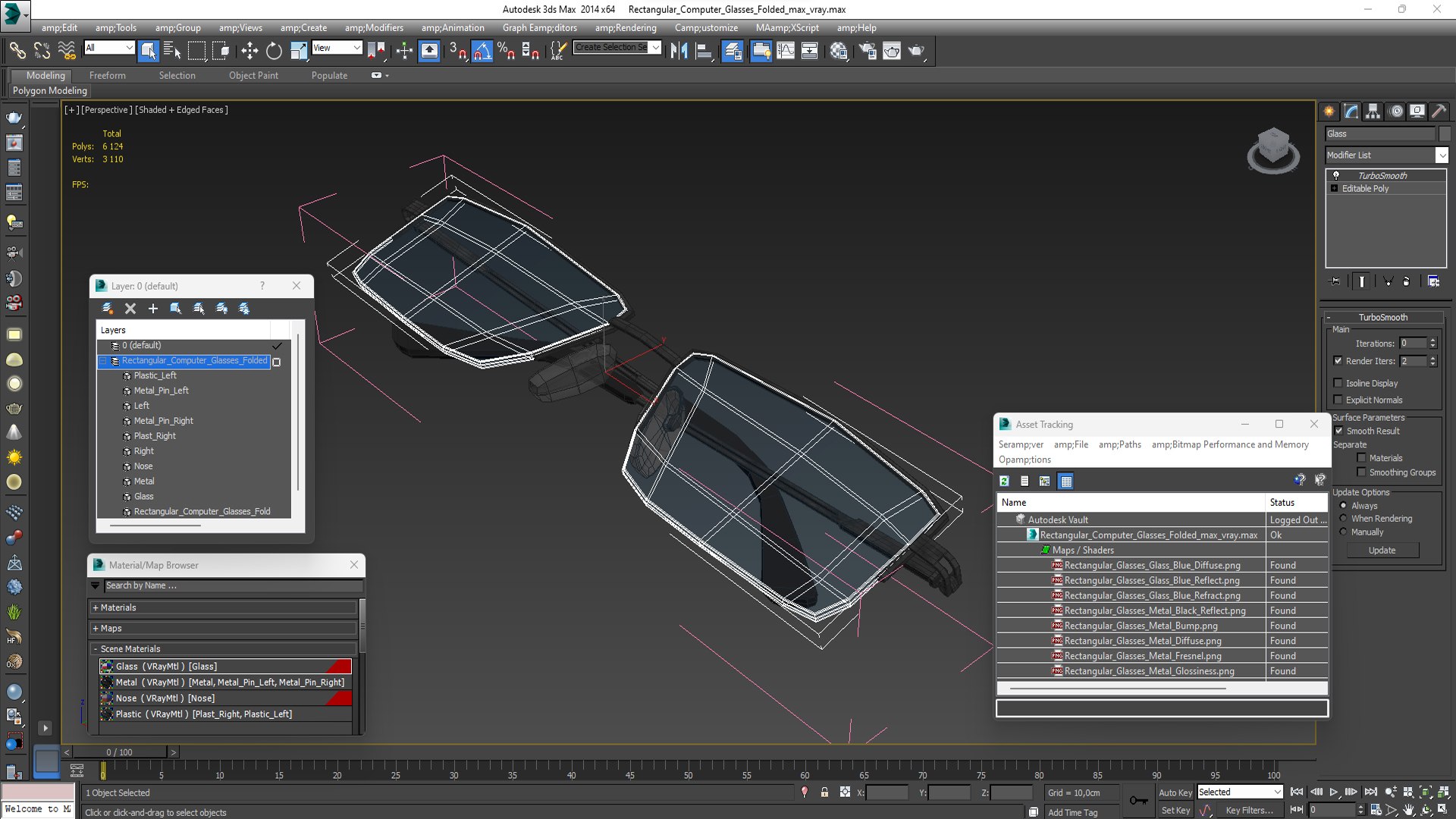
Task: Switch to the Freeform ribbon tab
Action: (107, 75)
